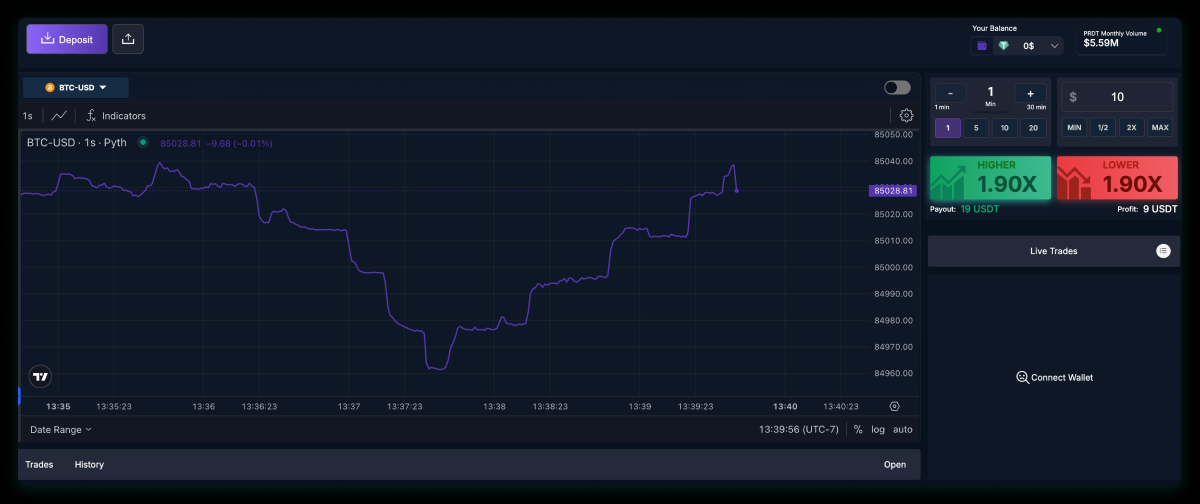Open chart settings gear icon
The height and width of the screenshot is (504, 1200).
coord(906,115)
